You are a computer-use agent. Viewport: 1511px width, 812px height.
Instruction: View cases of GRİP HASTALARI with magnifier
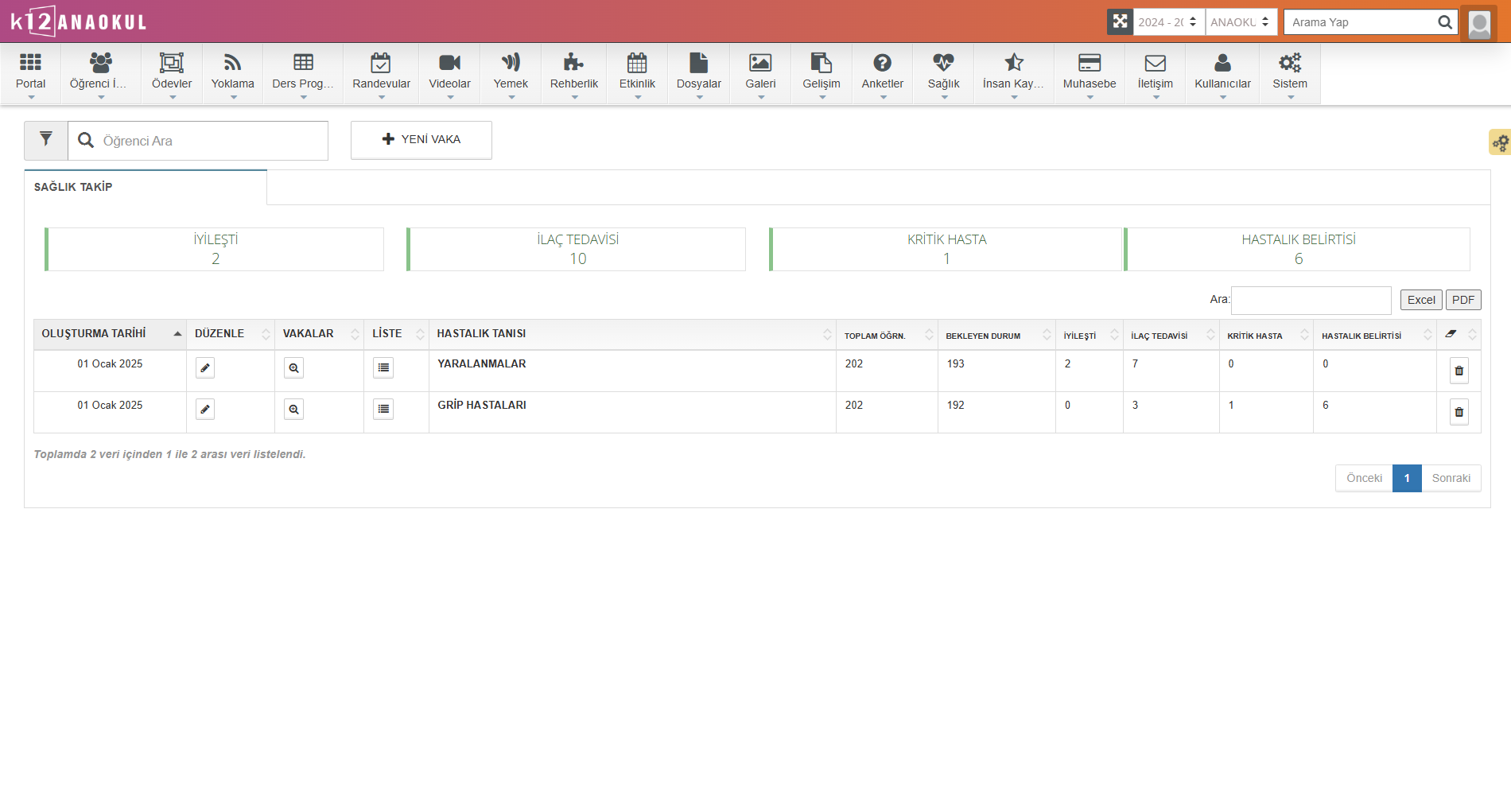click(x=293, y=409)
